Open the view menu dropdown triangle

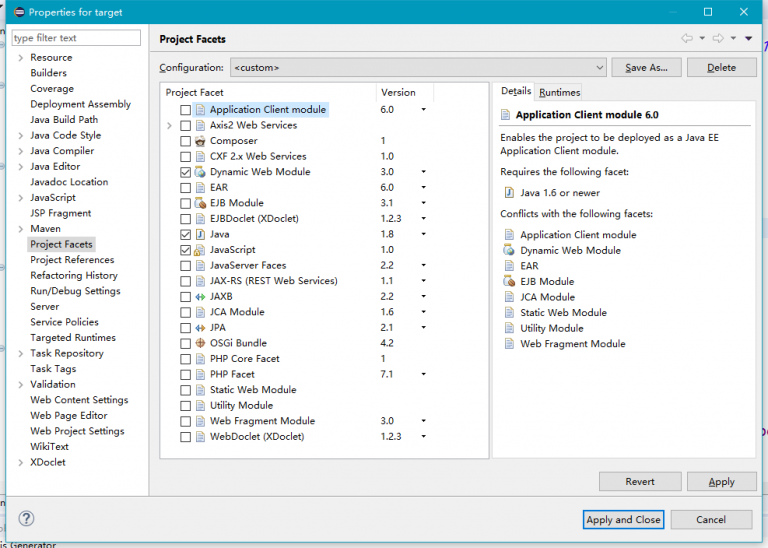tap(748, 38)
